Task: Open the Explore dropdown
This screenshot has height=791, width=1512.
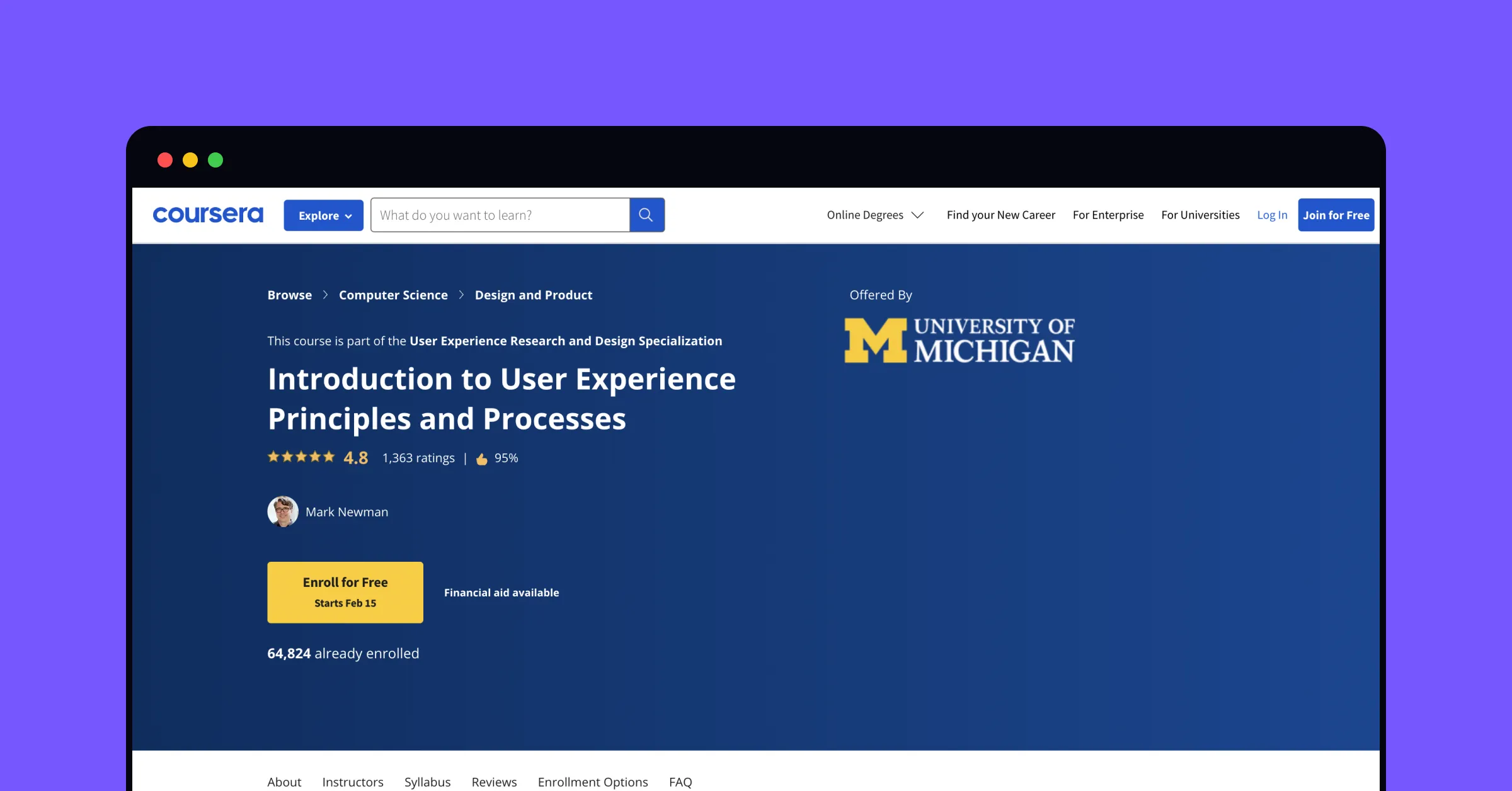Action: (323, 215)
